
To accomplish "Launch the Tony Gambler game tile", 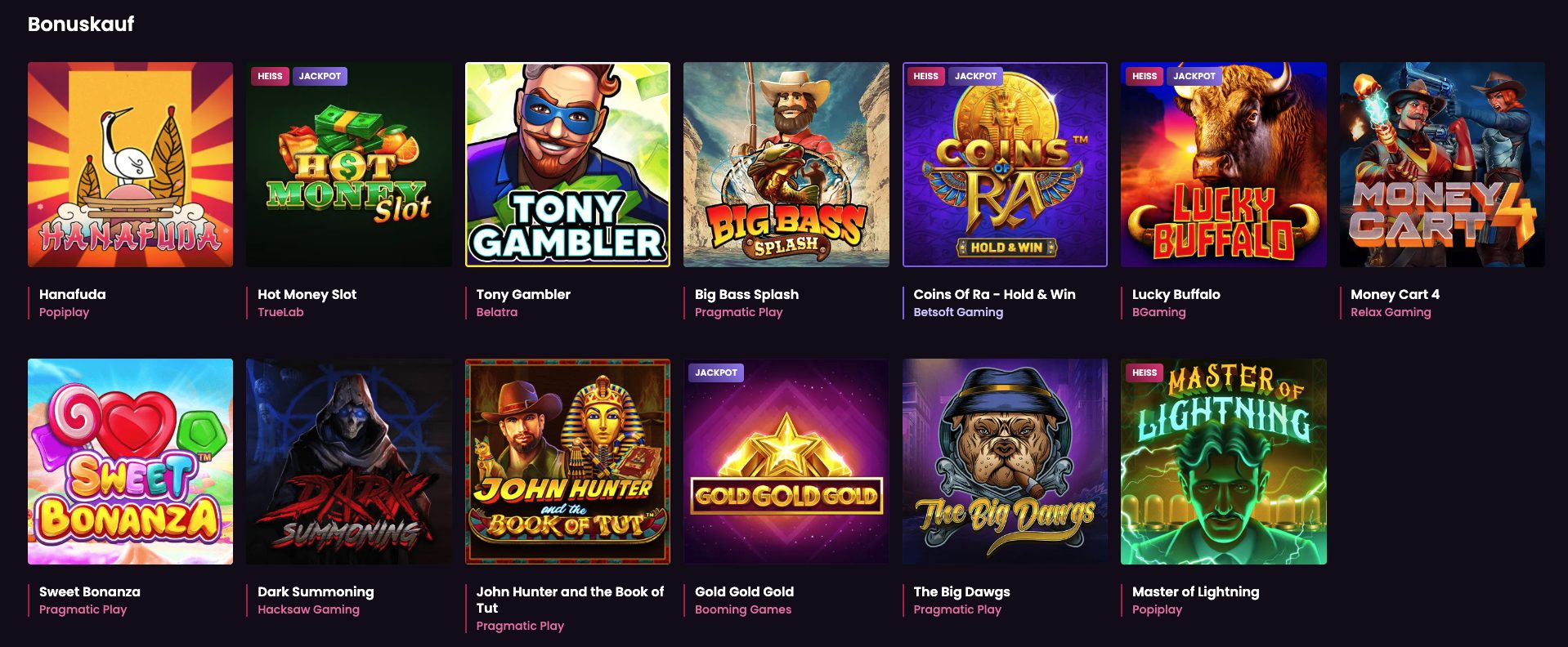I will pos(567,164).
